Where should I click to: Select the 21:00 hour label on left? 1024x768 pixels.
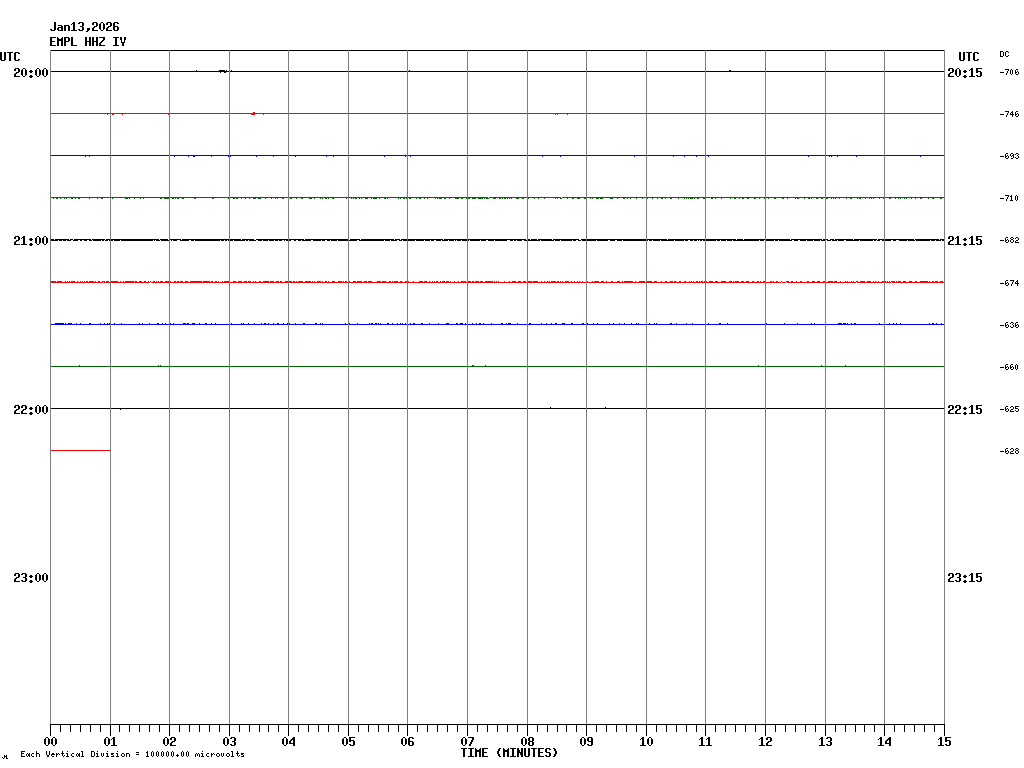(x=30, y=241)
